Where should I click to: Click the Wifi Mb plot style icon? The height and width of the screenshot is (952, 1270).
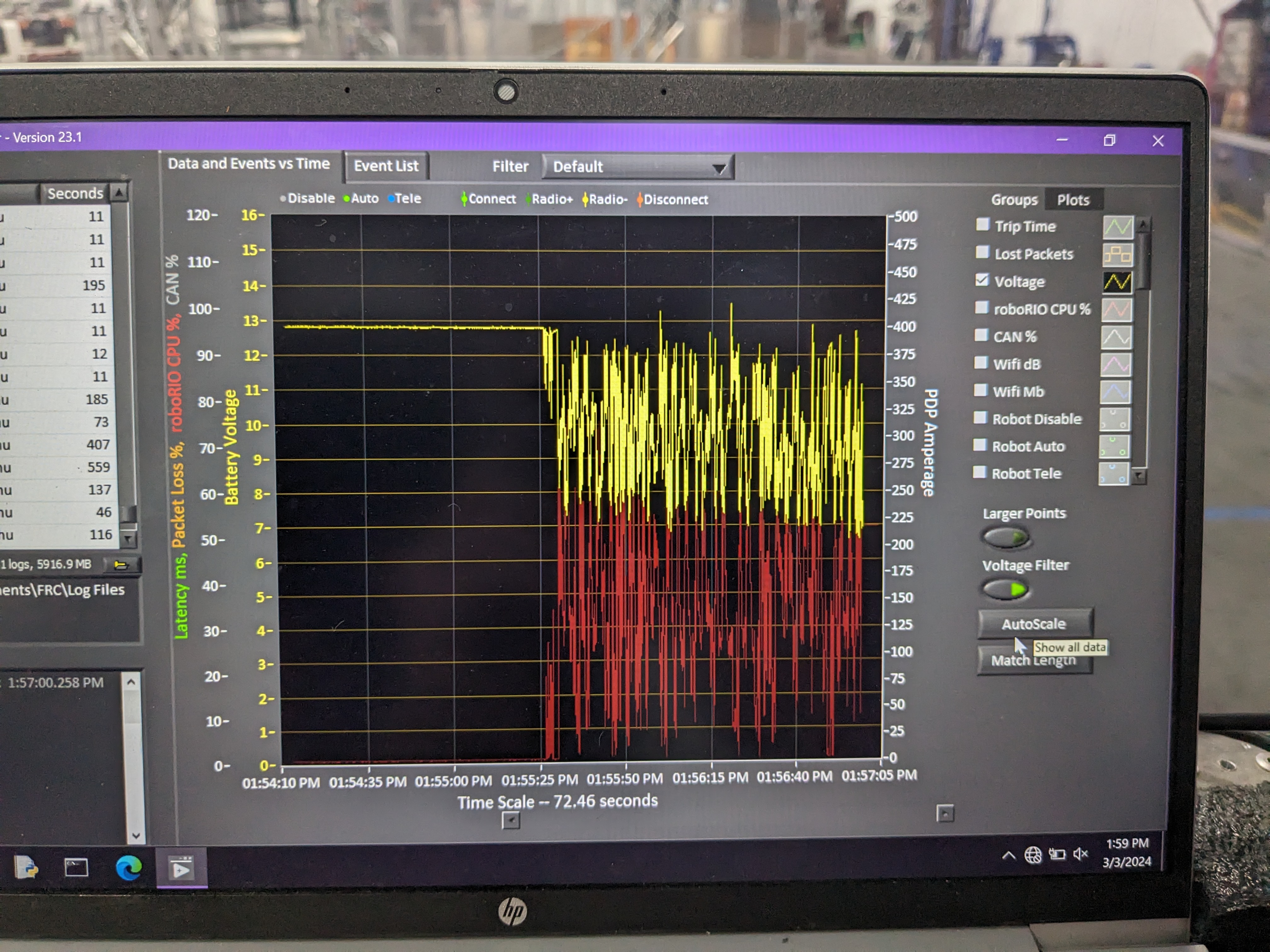click(1115, 392)
